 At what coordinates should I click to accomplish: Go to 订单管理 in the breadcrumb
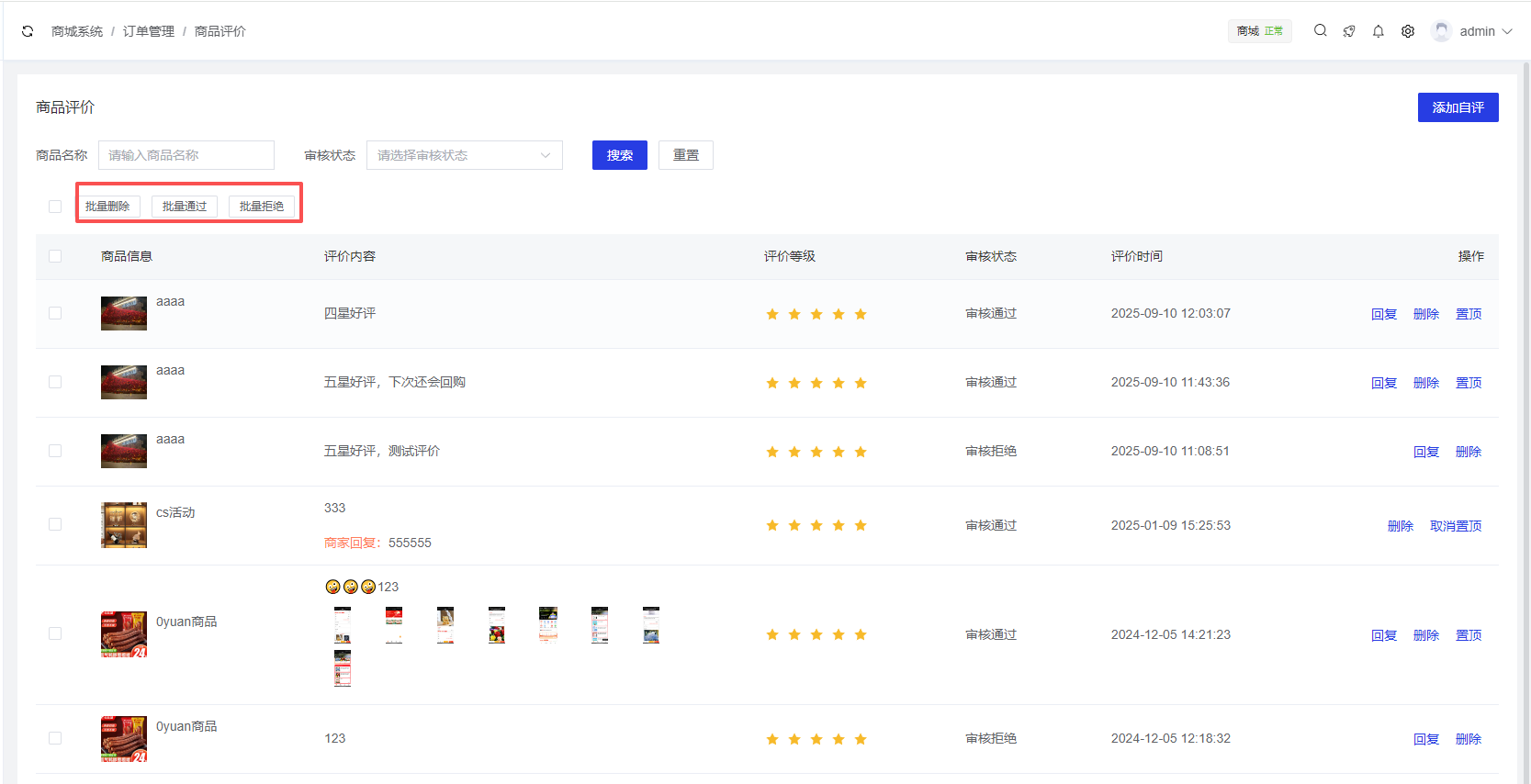[149, 31]
